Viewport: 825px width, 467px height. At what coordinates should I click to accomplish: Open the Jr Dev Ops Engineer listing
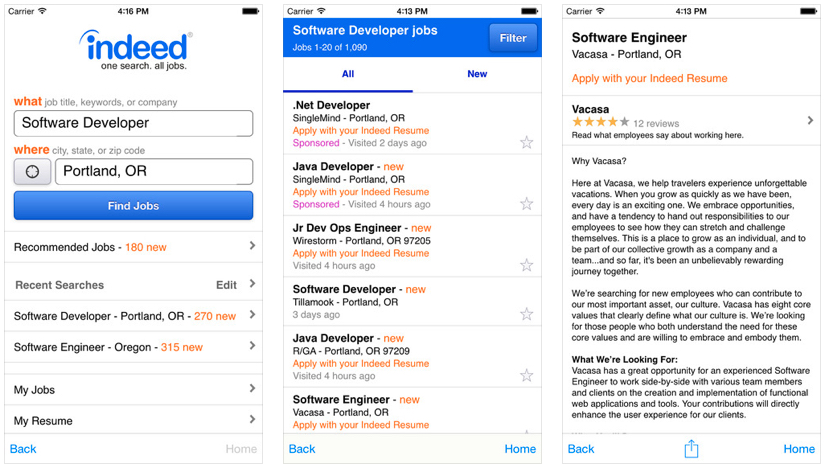412,246
